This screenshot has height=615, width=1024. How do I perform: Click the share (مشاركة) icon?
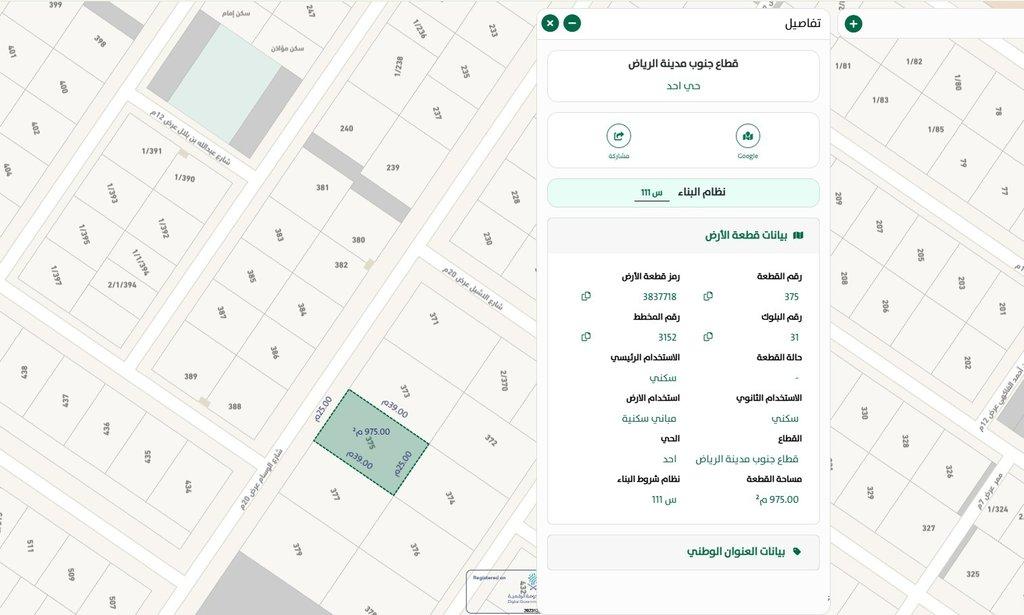click(x=619, y=141)
